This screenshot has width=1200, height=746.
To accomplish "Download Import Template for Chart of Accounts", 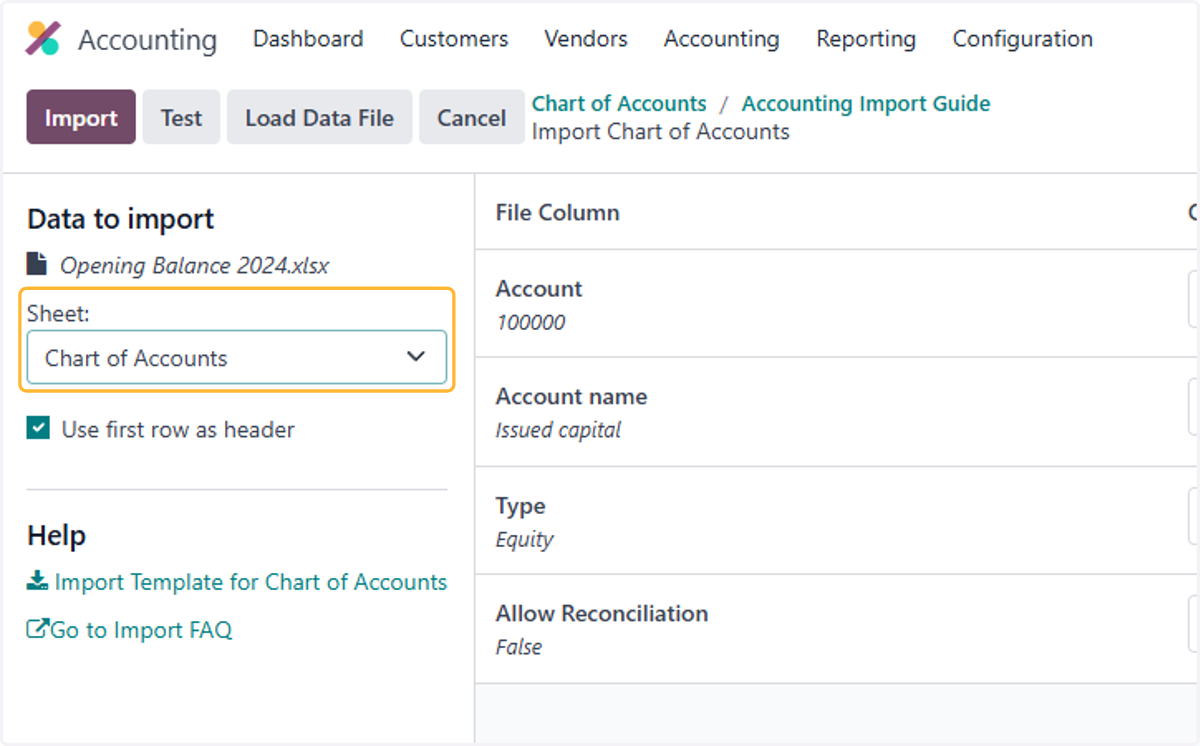I will pyautogui.click(x=237, y=582).
